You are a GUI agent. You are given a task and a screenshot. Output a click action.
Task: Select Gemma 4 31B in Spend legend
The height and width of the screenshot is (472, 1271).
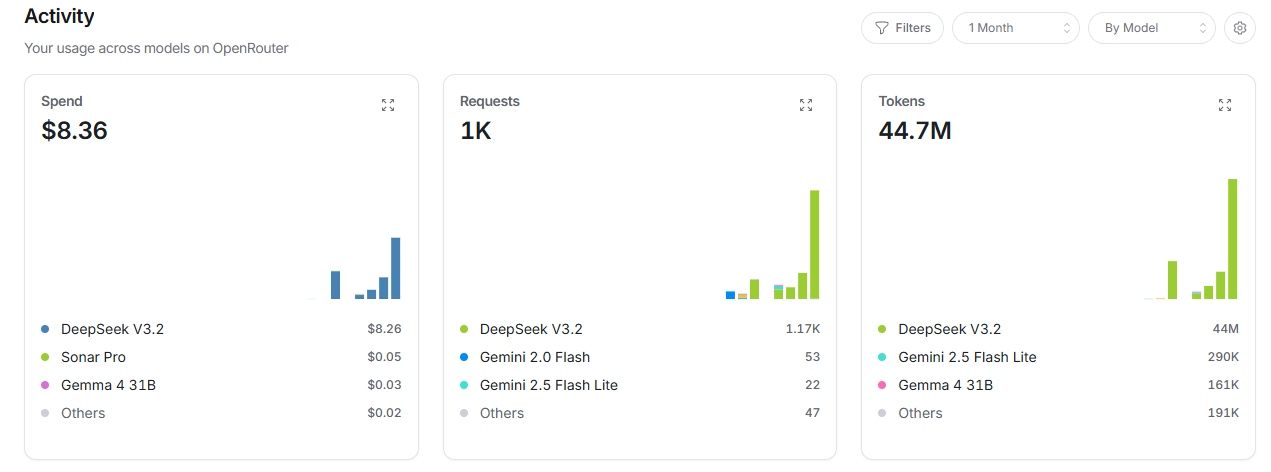(x=108, y=385)
